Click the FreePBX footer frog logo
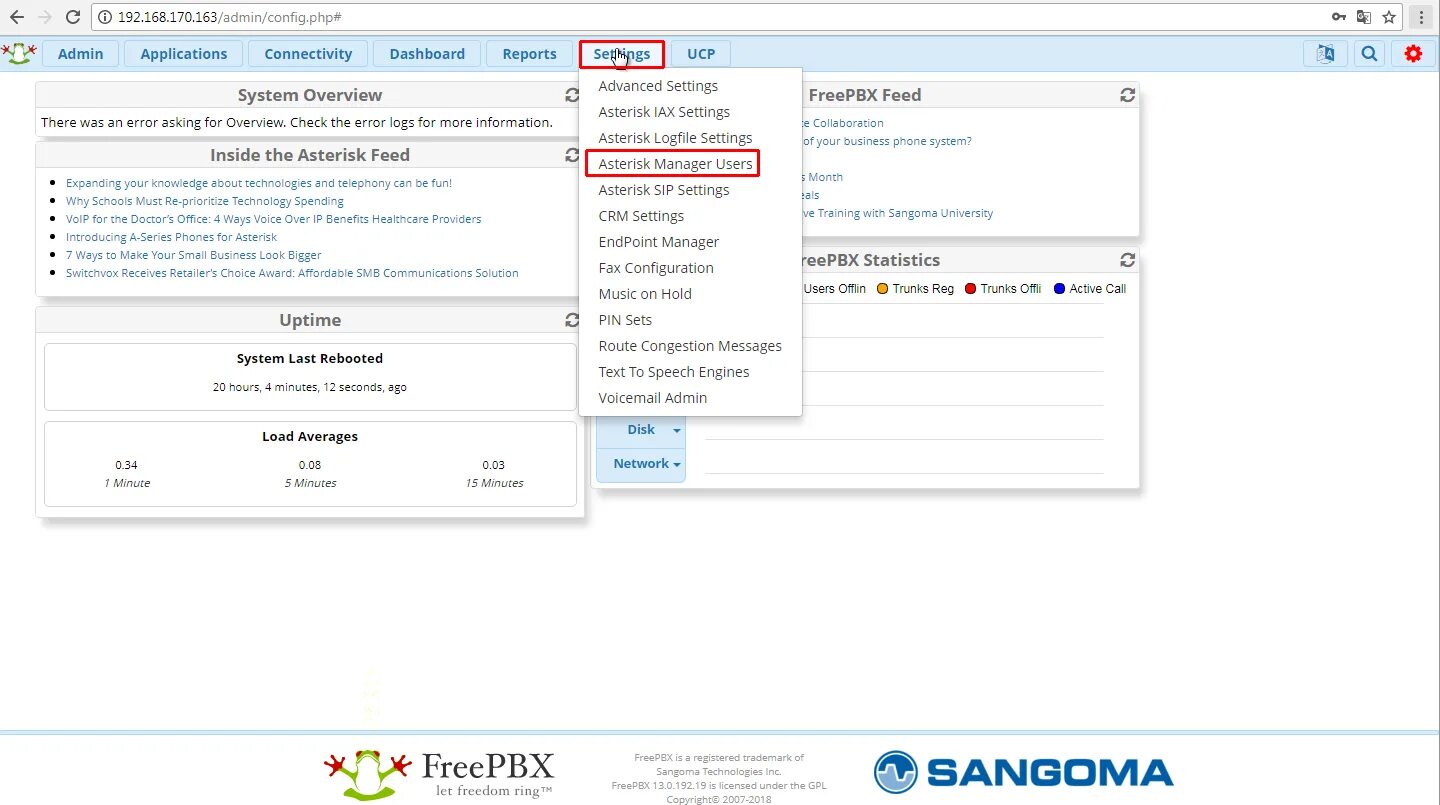Image resolution: width=1440 pixels, height=805 pixels. (438, 774)
